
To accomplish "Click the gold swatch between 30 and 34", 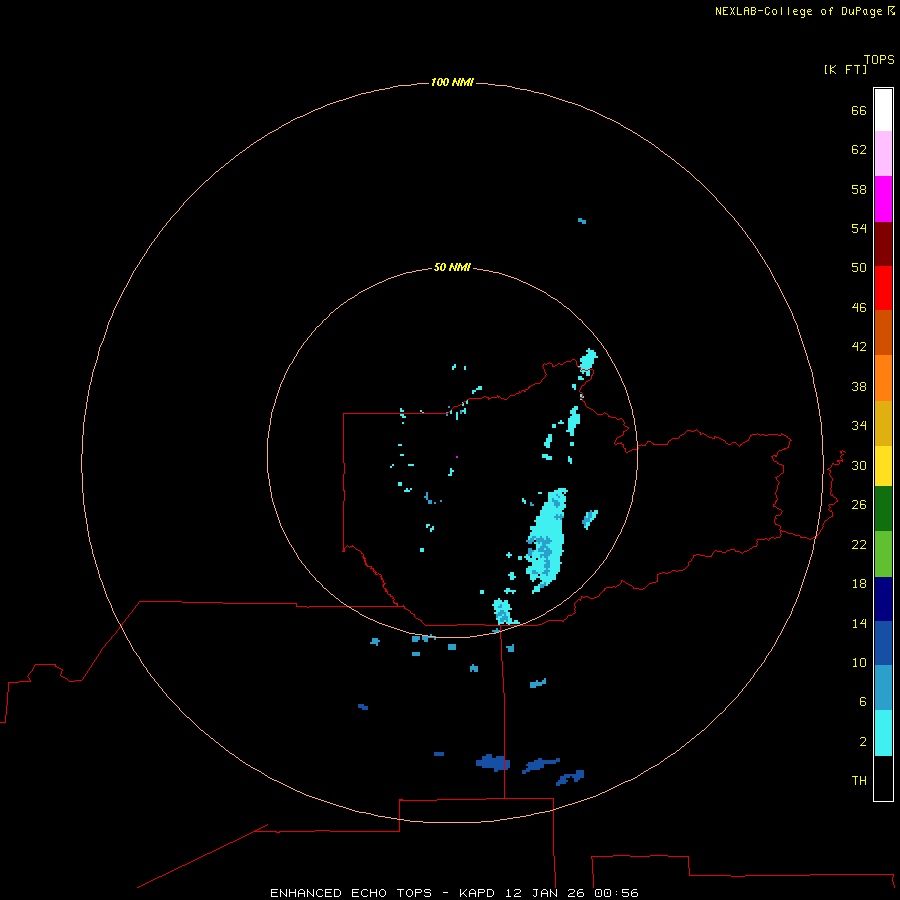I will click(883, 423).
